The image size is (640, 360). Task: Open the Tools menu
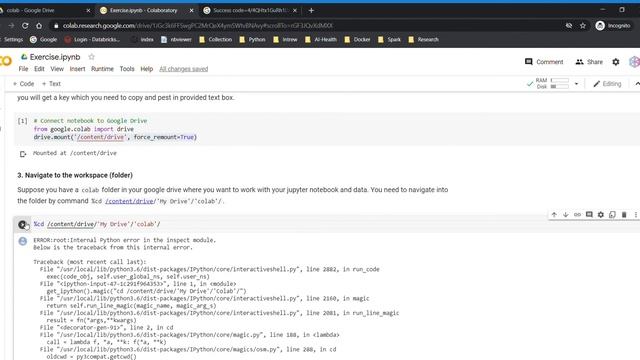pyautogui.click(x=127, y=69)
